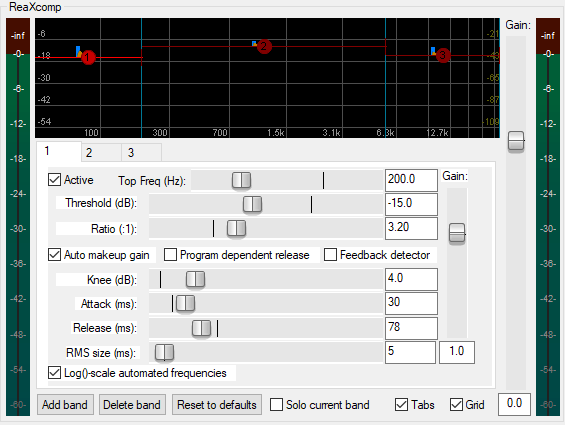Click the 1.5k frequency label on graph

click(x=276, y=133)
